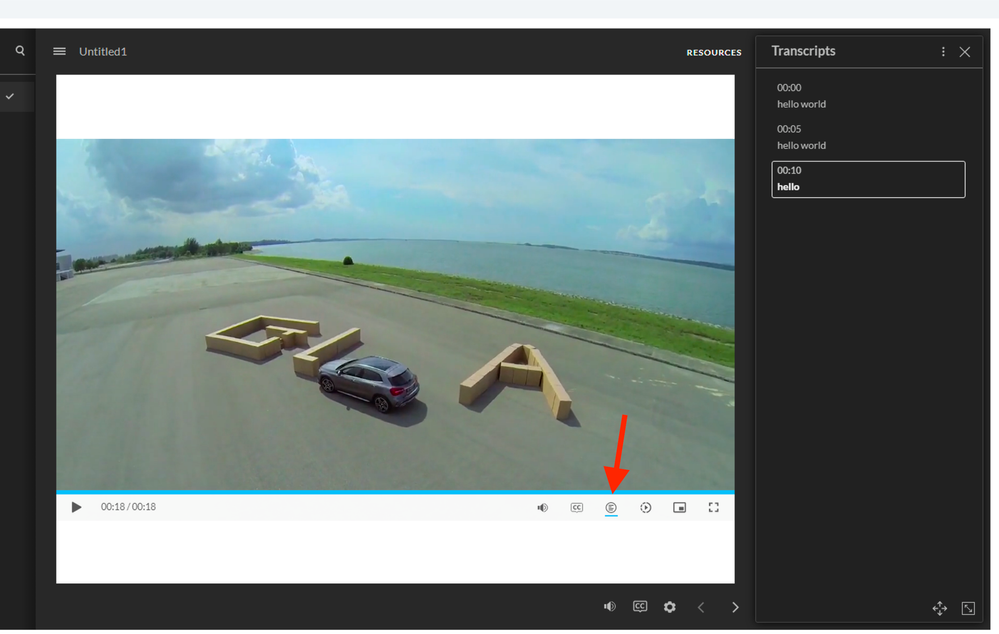This screenshot has height=634, width=999.
Task: Open the Transcripts panel more options
Action: 943,52
